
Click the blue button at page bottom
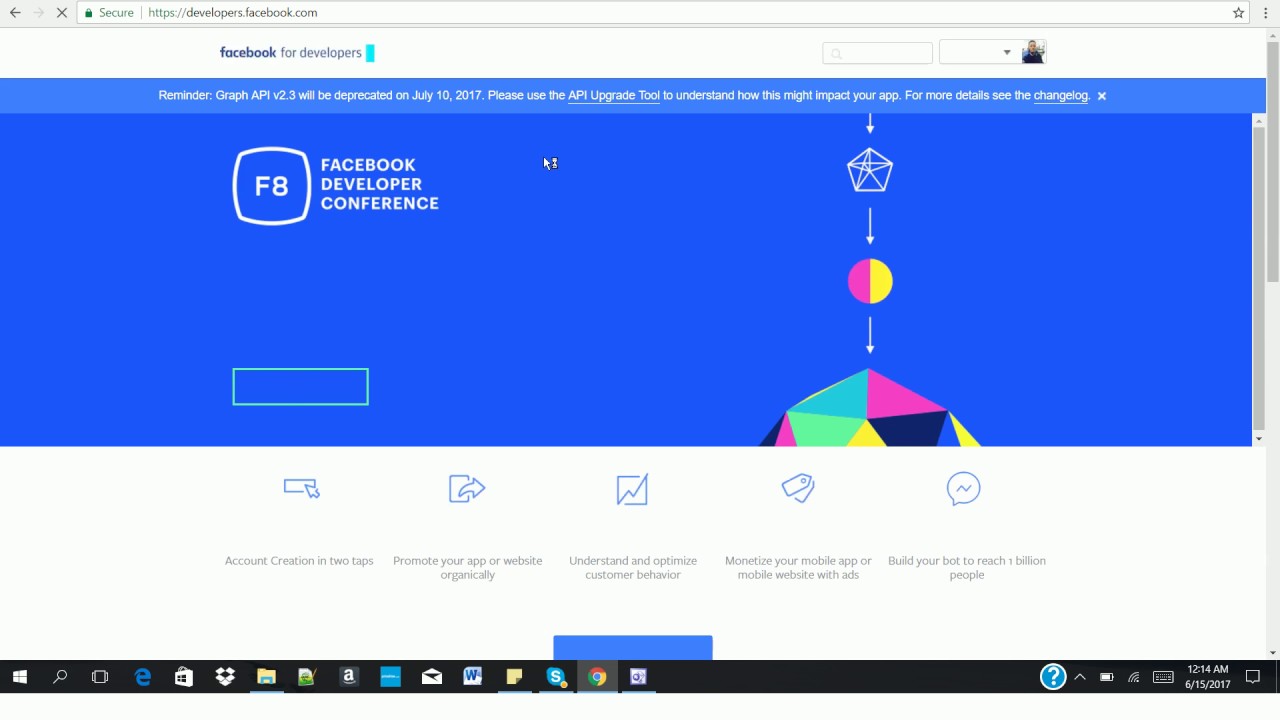coord(633,648)
